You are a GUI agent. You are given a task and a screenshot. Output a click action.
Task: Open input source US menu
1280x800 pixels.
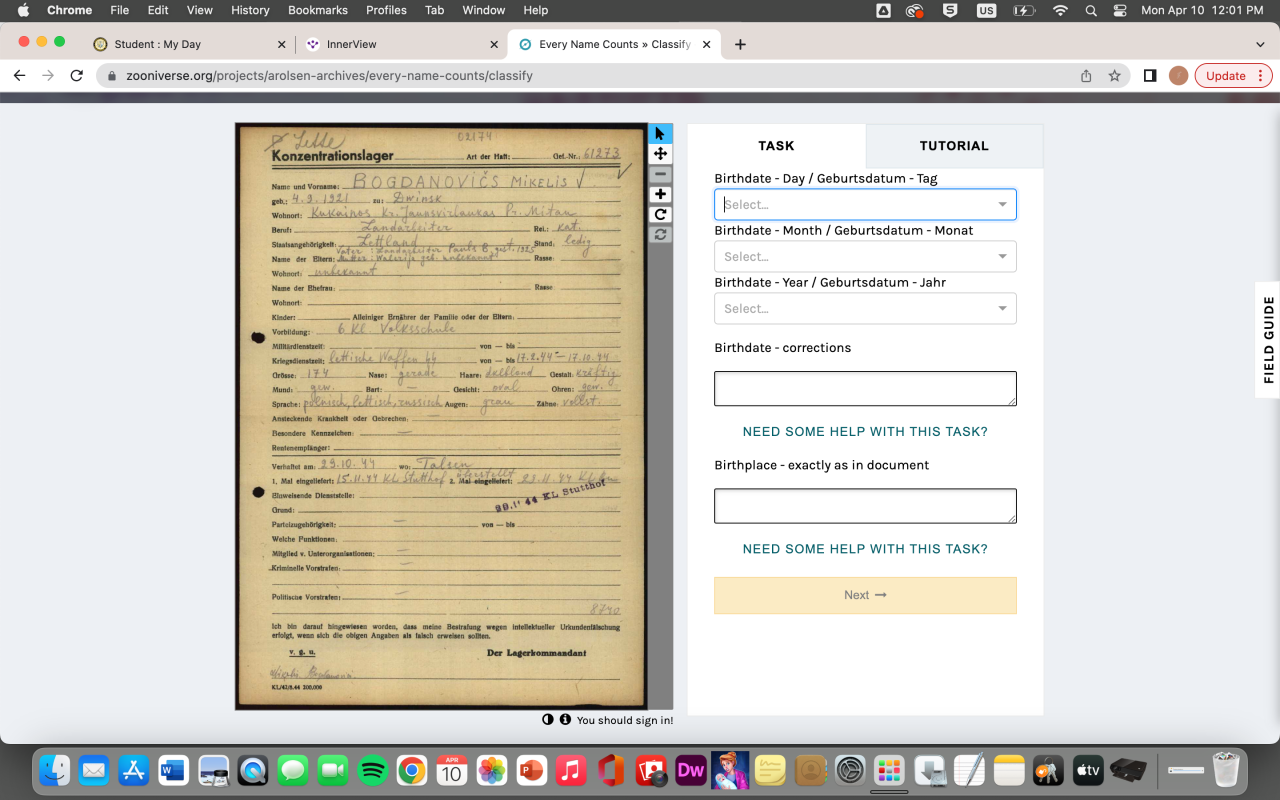click(987, 10)
